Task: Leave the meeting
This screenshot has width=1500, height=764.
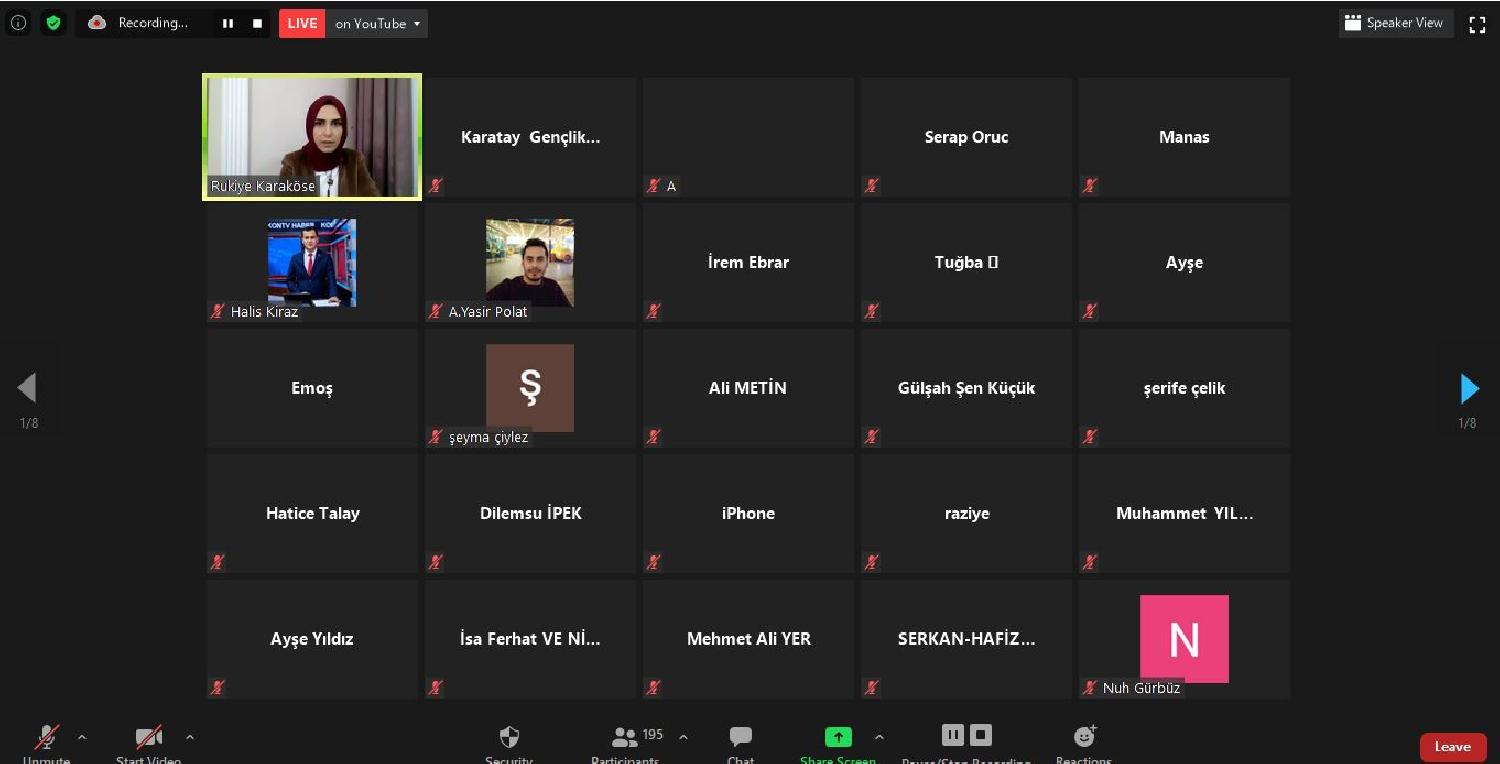Action: pyautogui.click(x=1452, y=747)
